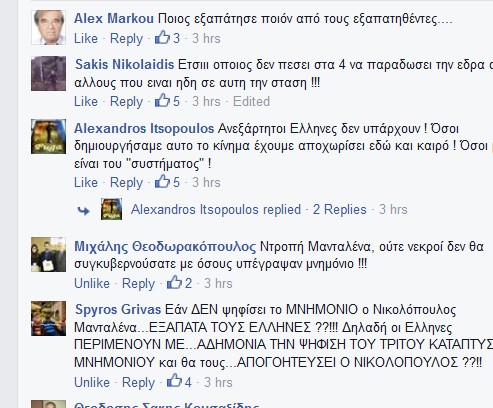Click the thumbs-up icon on Μιχάλης Θεοδωρακόπουλος's comment

point(174,282)
